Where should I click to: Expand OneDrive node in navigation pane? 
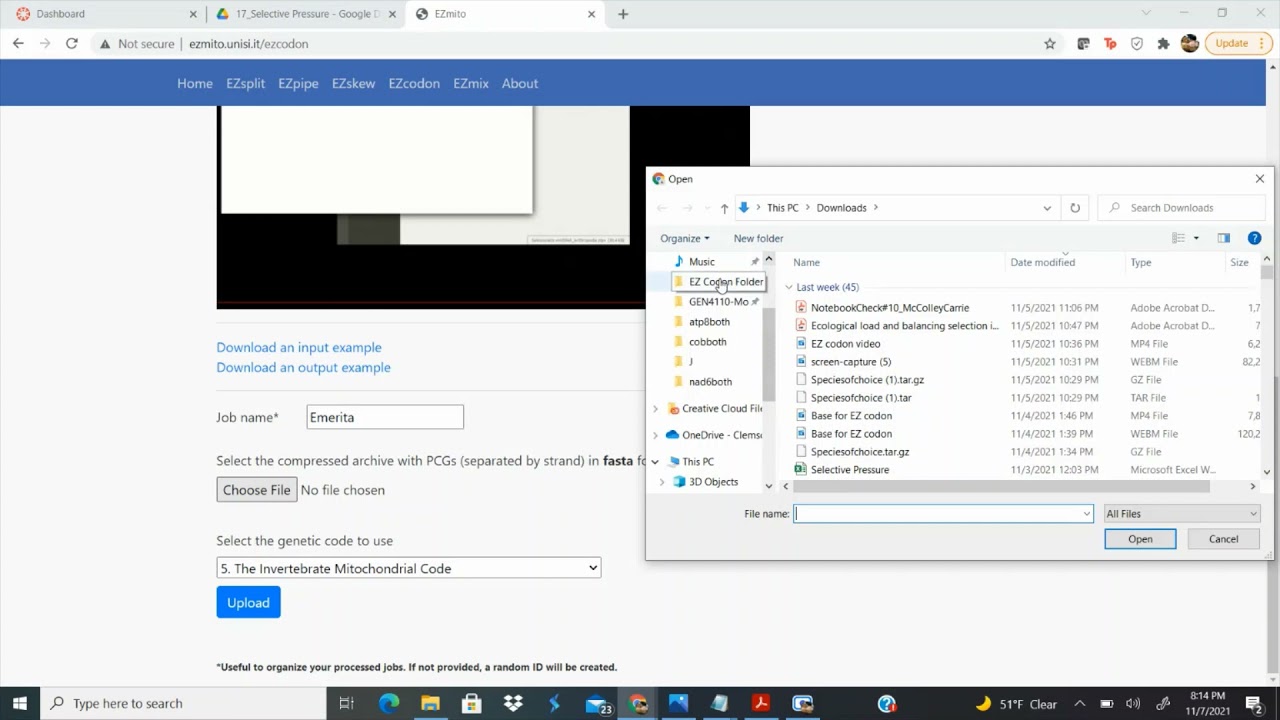click(x=656, y=435)
